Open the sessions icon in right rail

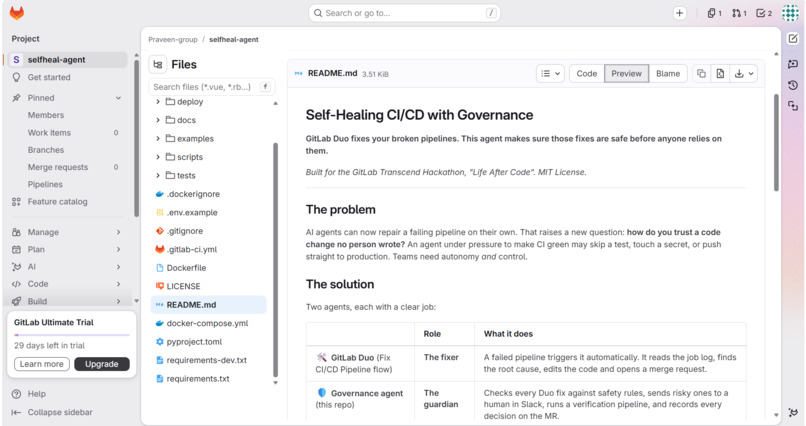click(793, 106)
